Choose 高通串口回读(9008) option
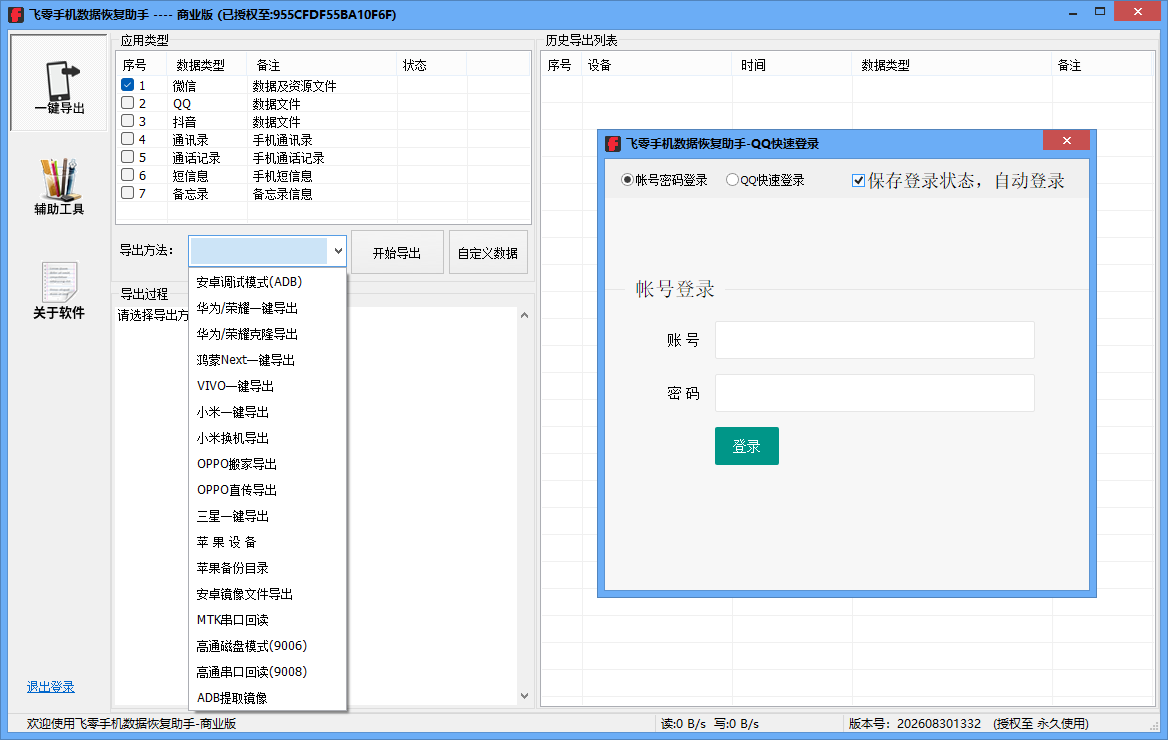 pyautogui.click(x=267, y=671)
